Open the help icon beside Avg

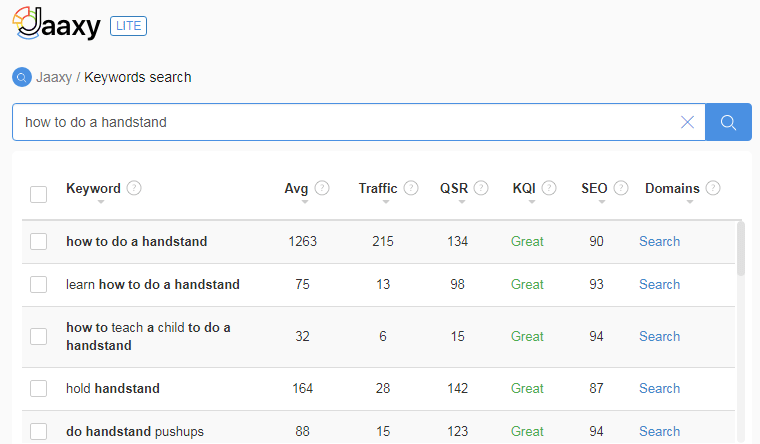322,188
